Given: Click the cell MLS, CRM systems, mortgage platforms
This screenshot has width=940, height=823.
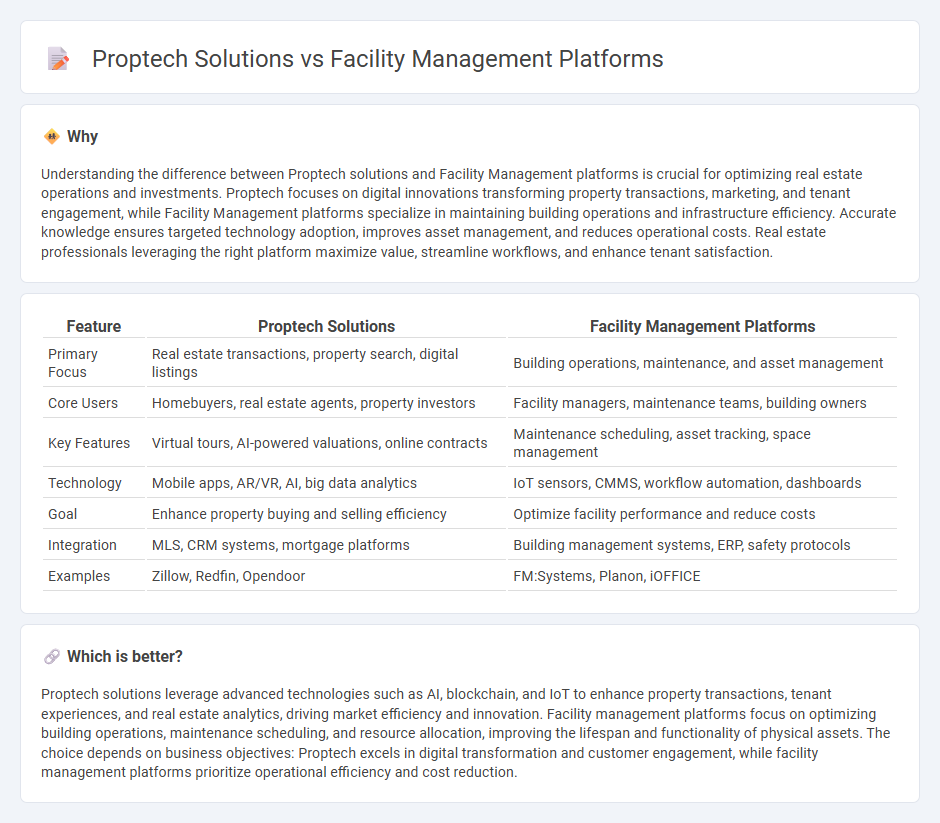Looking at the screenshot, I should pyautogui.click(x=326, y=545).
